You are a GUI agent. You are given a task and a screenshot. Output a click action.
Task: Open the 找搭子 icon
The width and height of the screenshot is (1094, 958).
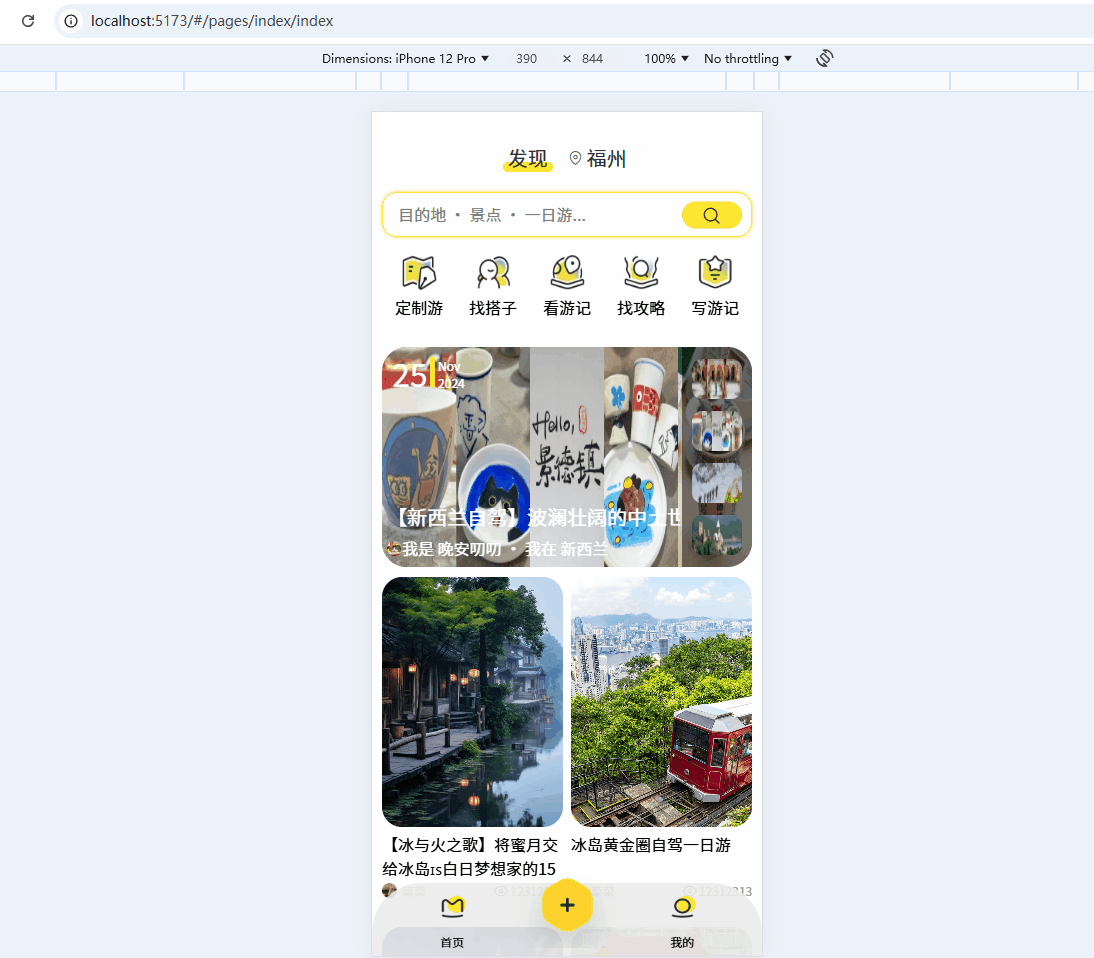point(493,272)
